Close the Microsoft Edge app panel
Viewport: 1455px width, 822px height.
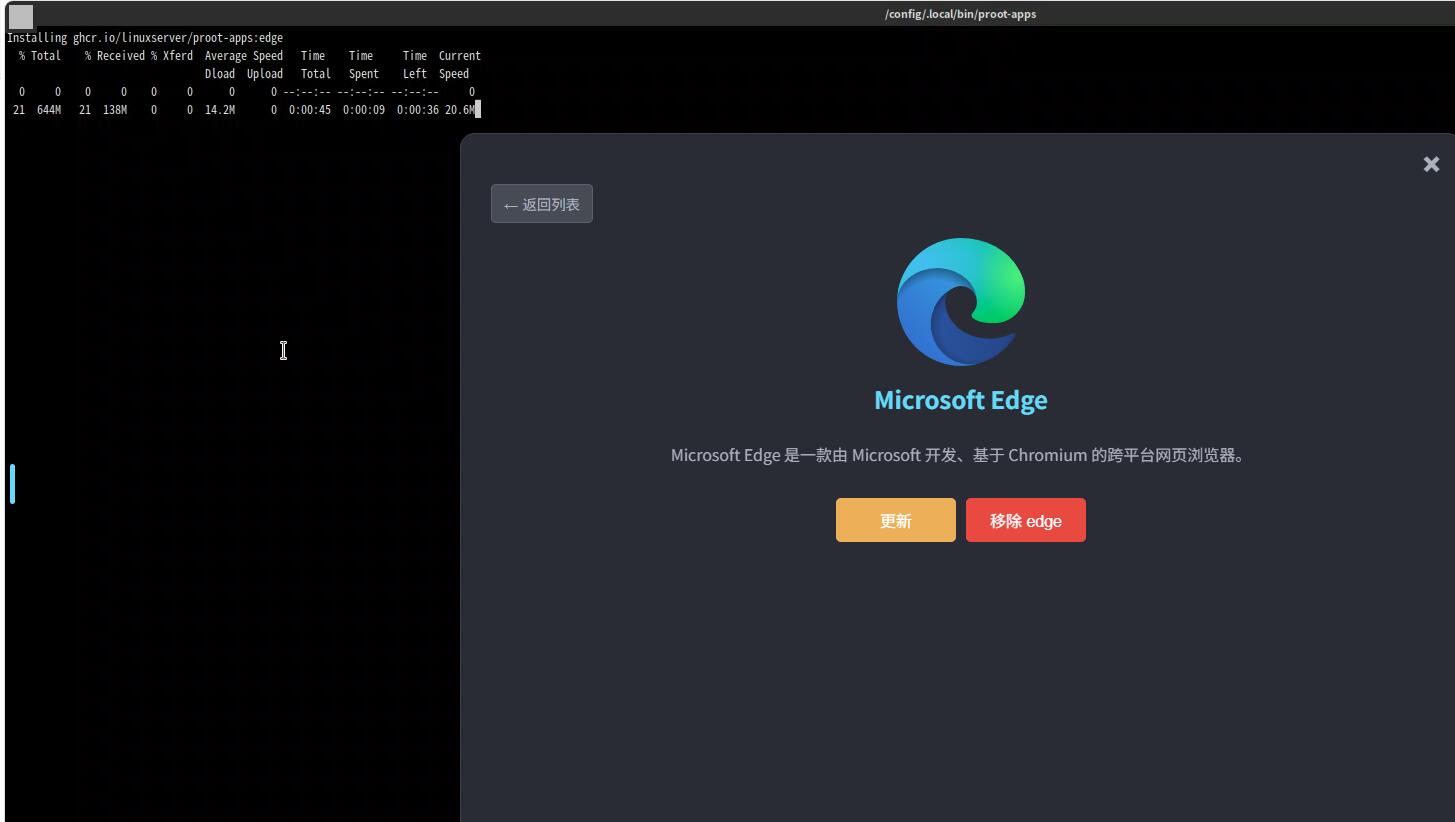1431,164
